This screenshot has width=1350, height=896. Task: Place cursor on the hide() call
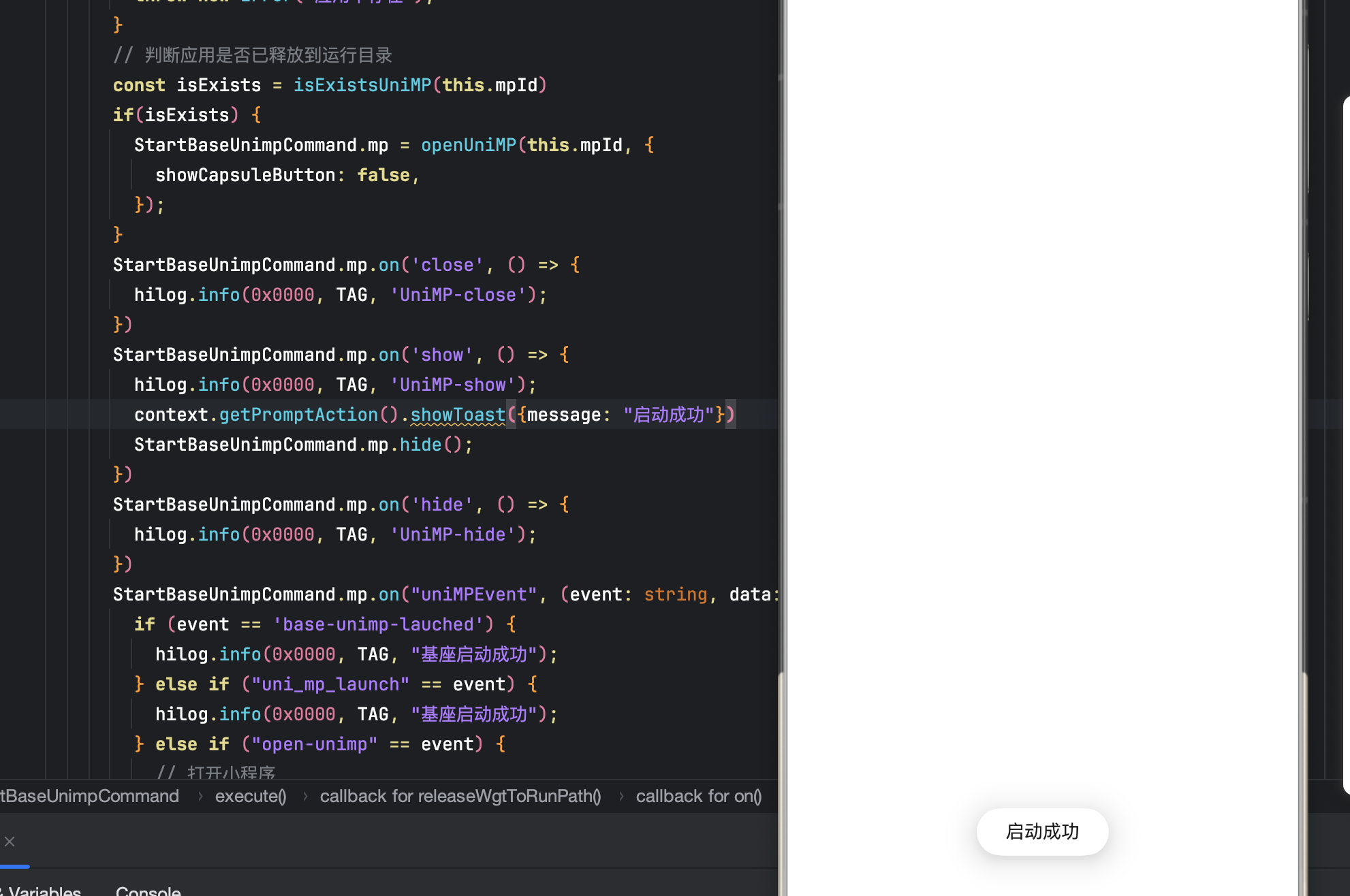420,445
